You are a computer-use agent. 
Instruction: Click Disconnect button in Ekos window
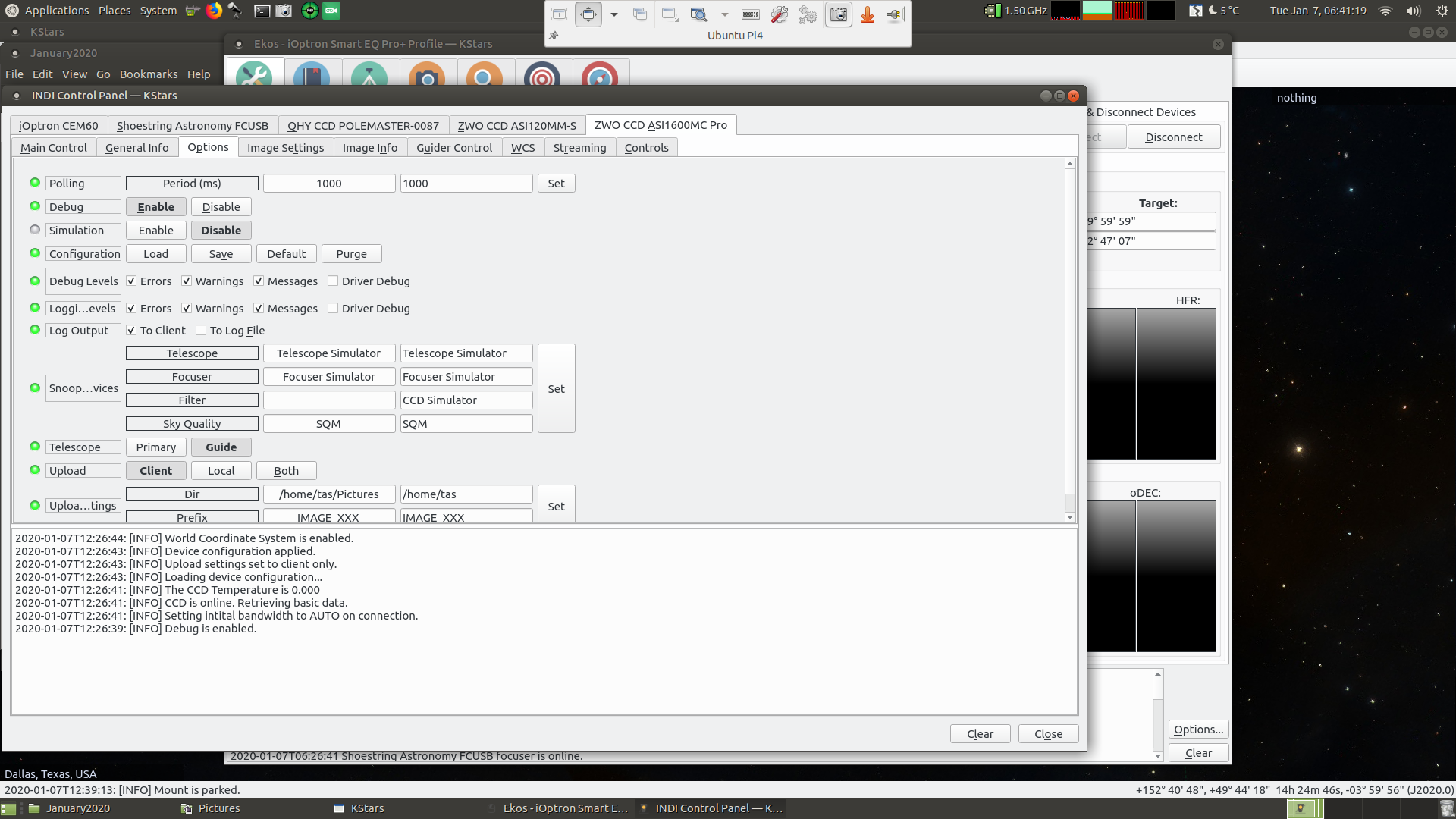click(x=1173, y=136)
